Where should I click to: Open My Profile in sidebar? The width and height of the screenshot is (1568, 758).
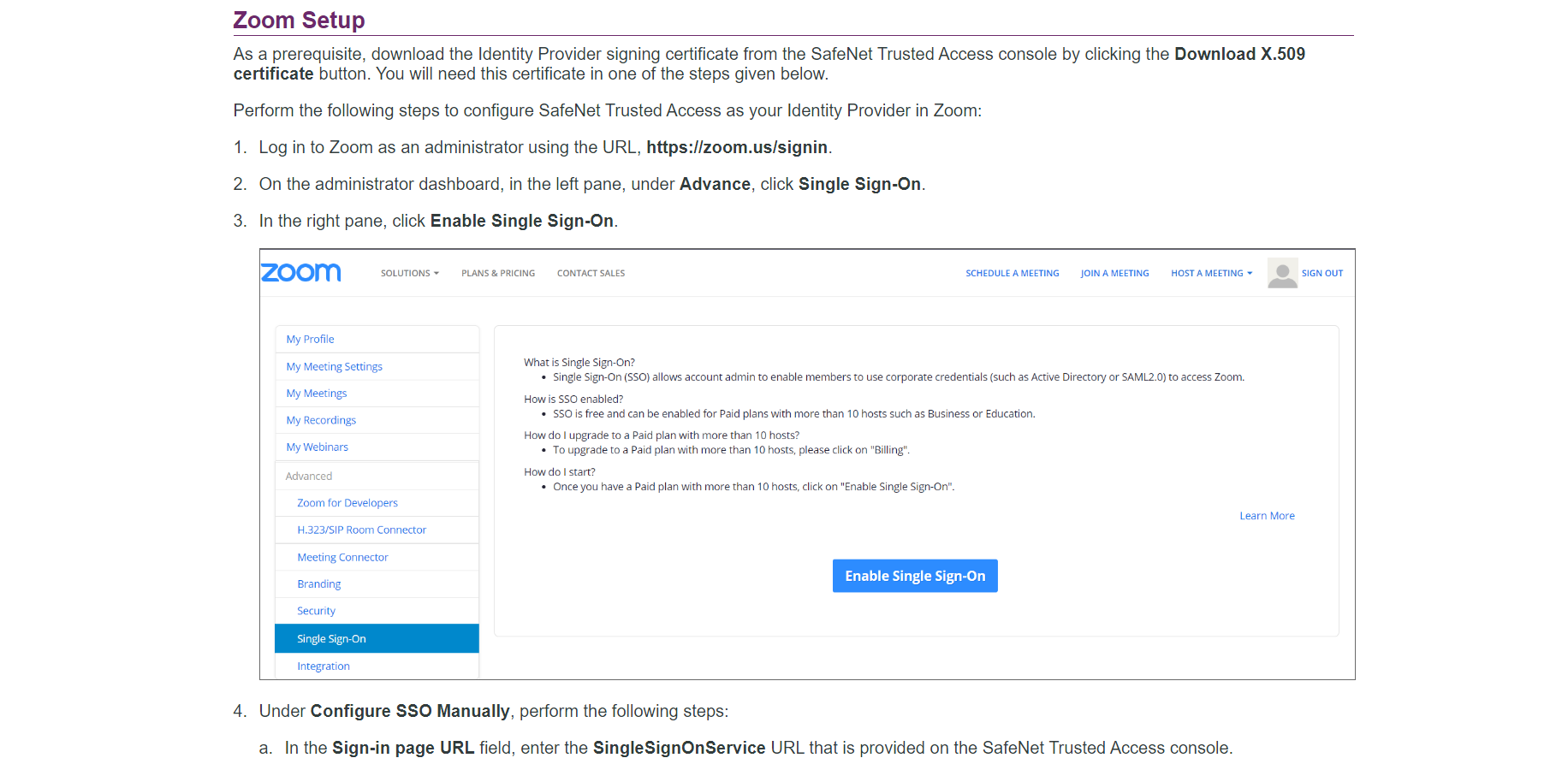click(x=310, y=340)
